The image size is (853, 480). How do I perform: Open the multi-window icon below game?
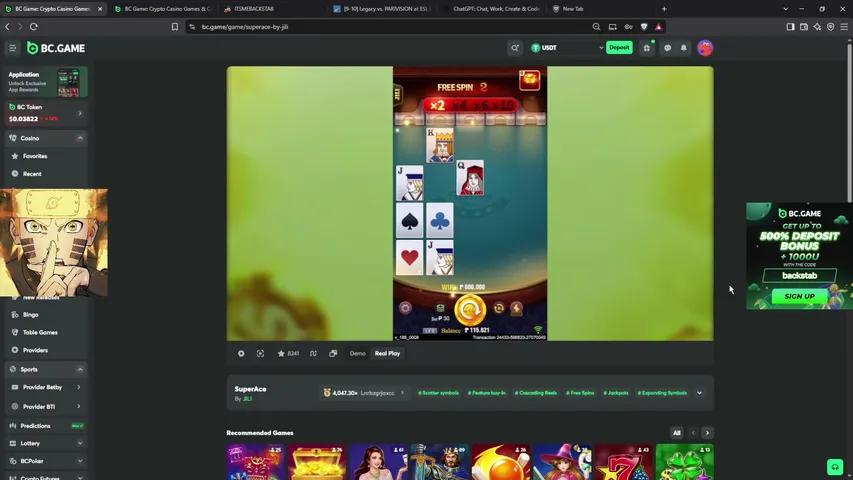(333, 353)
